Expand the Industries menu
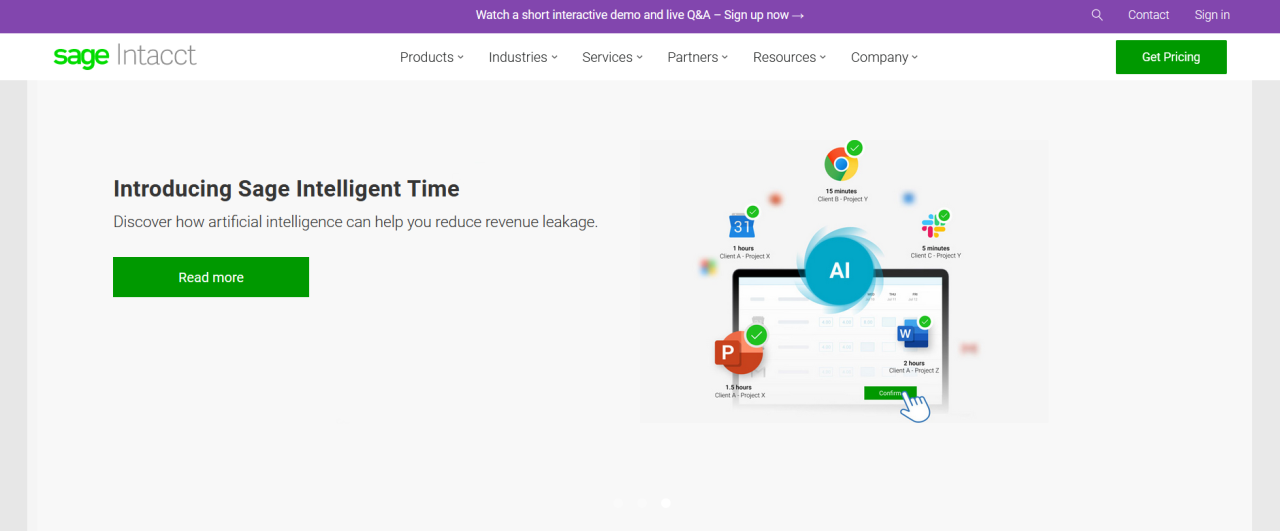 [523, 57]
